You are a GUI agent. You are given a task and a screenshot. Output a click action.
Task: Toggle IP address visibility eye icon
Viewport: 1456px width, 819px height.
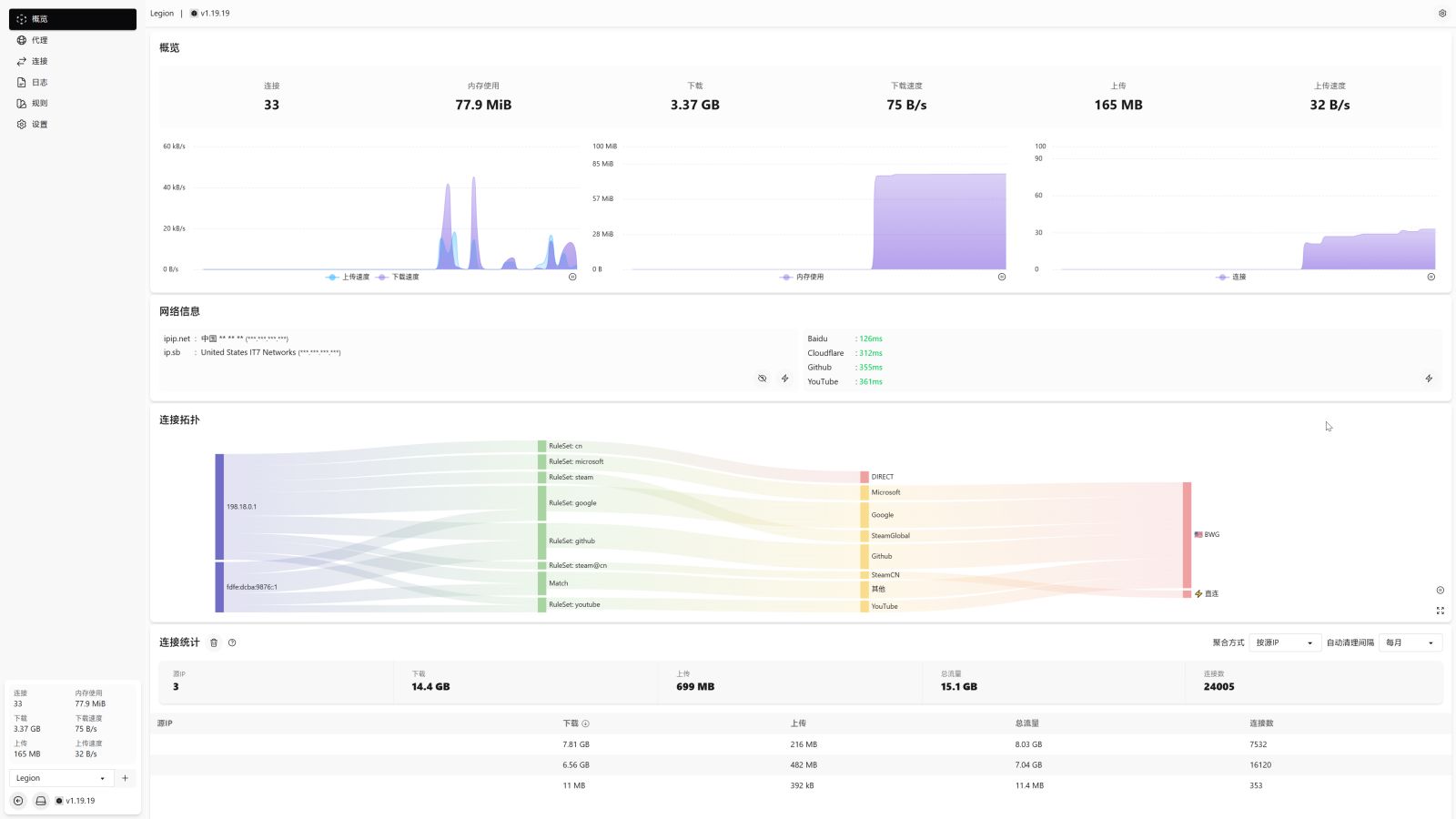click(762, 379)
